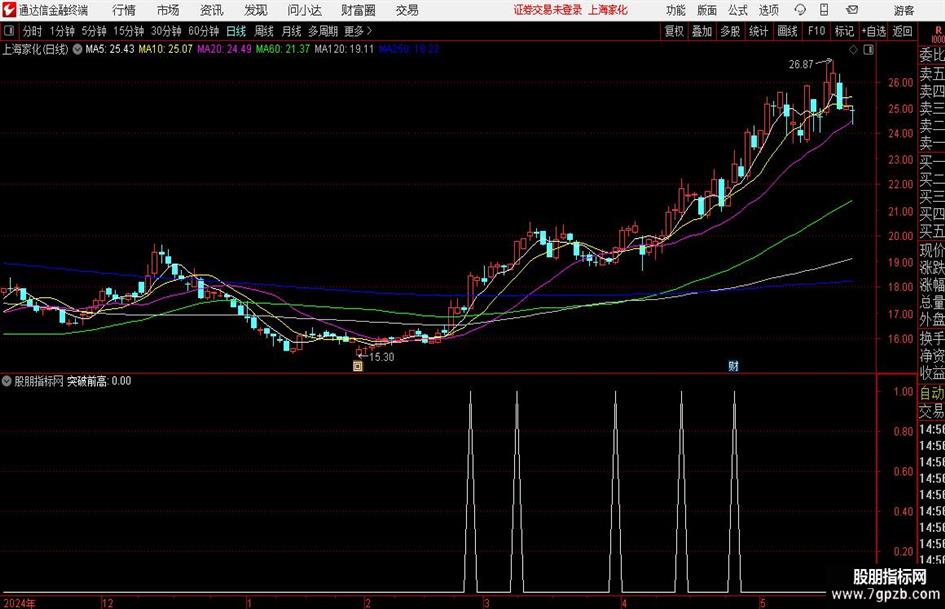Click the blue 财 financial marker
This screenshot has width=945, height=609.
[733, 366]
